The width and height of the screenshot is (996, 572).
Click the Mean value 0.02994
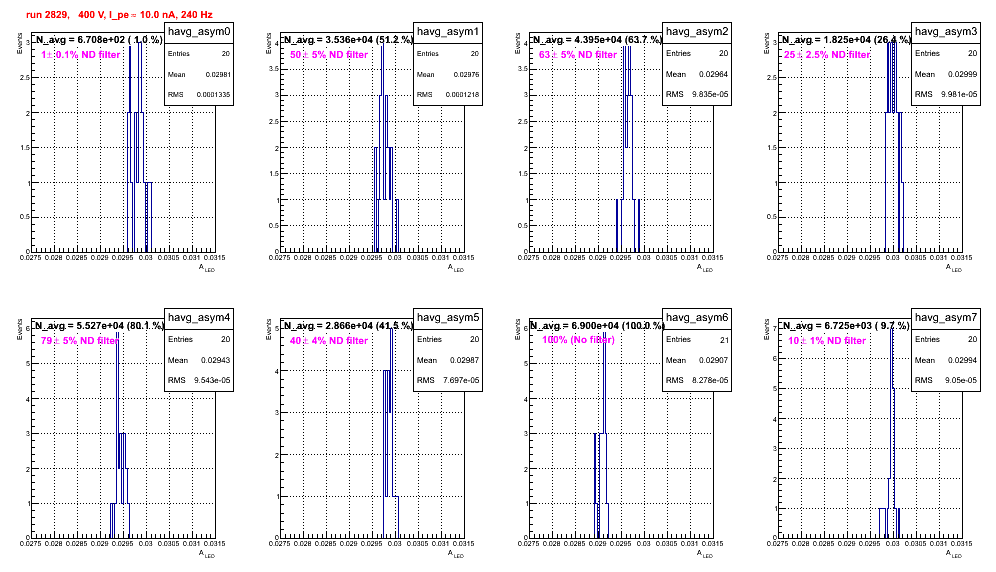(x=963, y=360)
